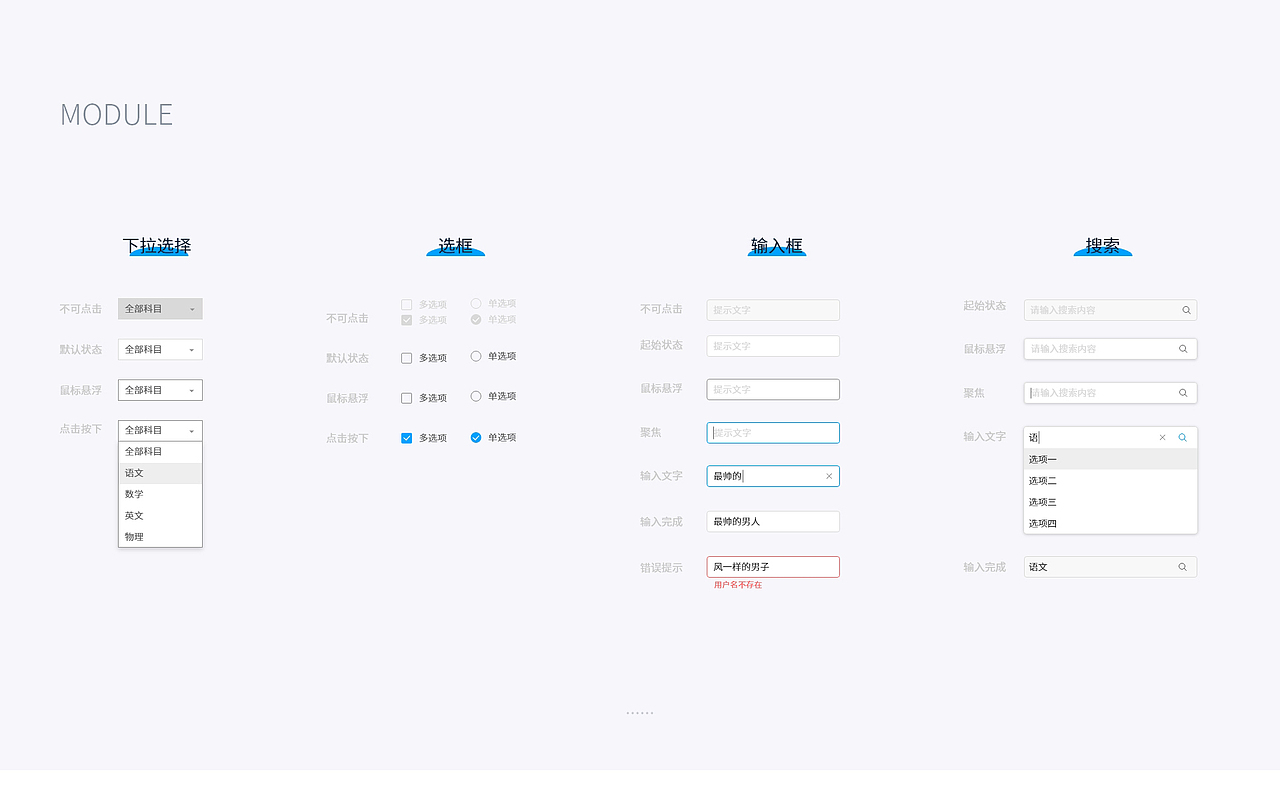Select the 默认状态 单选项 radio button
The image size is (1280, 811).
476,356
